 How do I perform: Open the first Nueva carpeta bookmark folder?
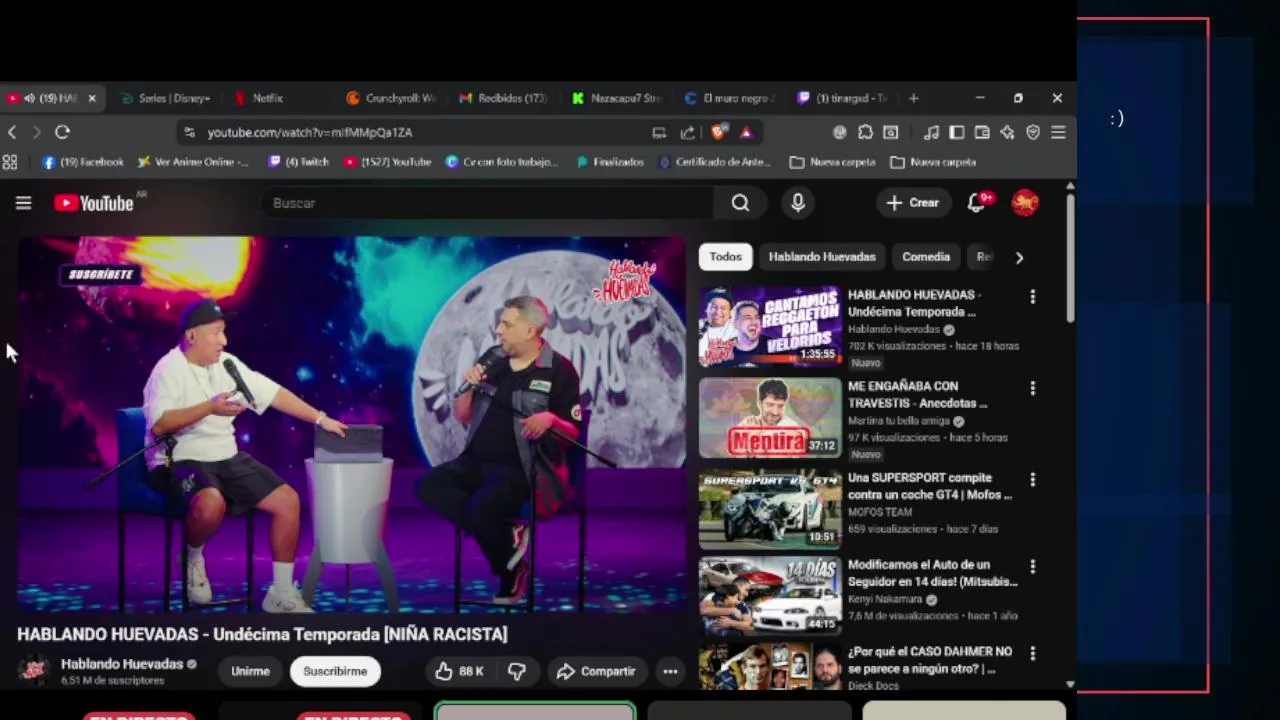pos(832,162)
